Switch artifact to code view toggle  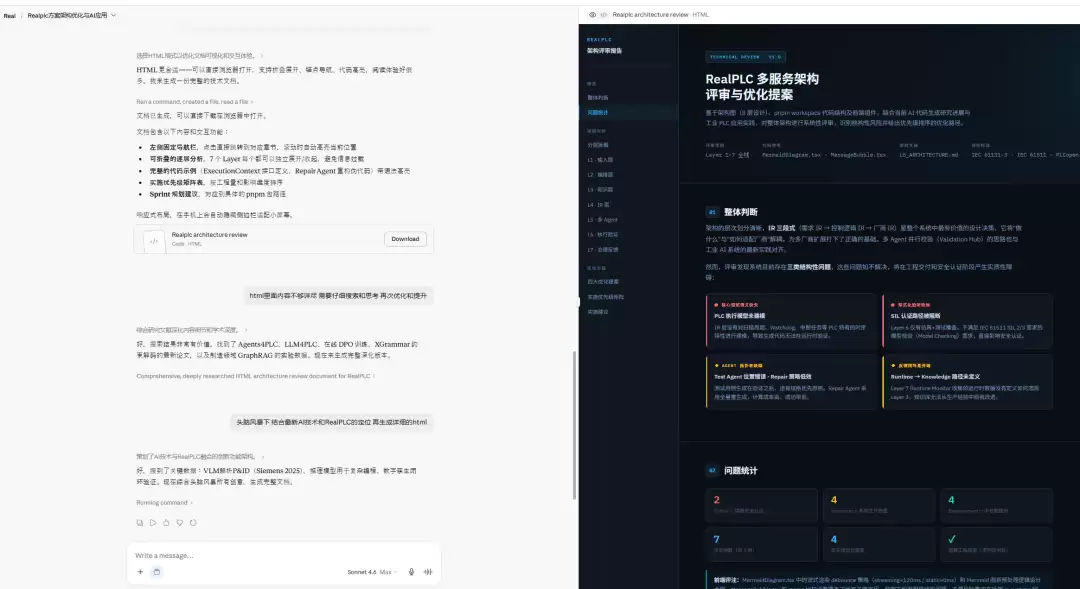click(603, 14)
